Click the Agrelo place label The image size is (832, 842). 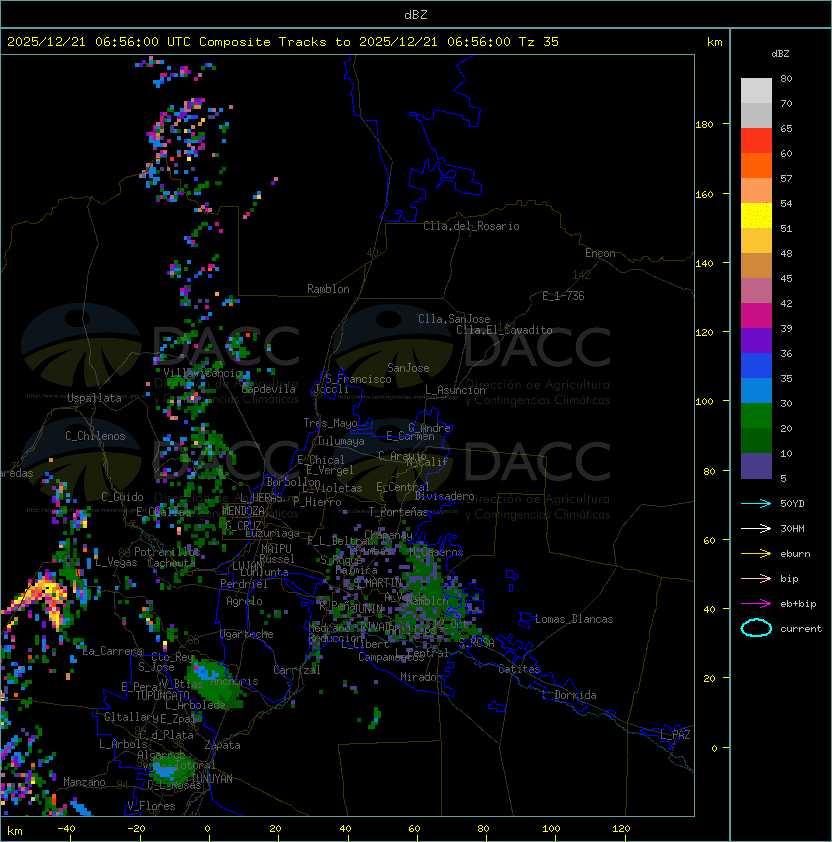(244, 601)
